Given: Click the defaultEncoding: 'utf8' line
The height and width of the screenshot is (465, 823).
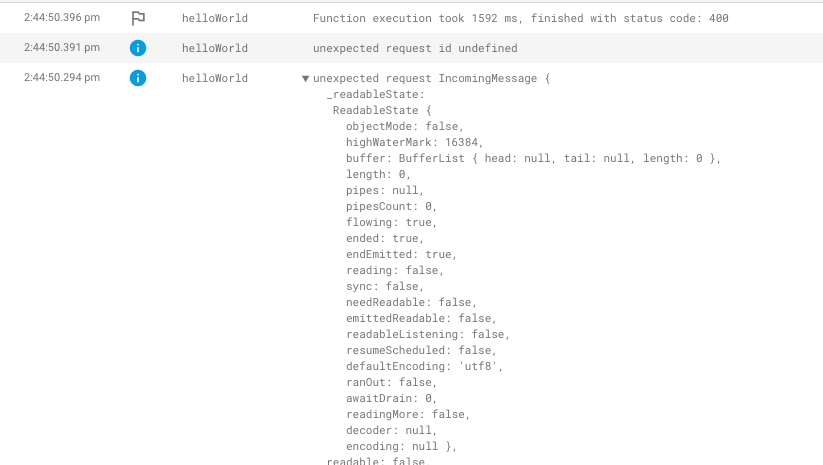Looking at the screenshot, I should click(424, 366).
